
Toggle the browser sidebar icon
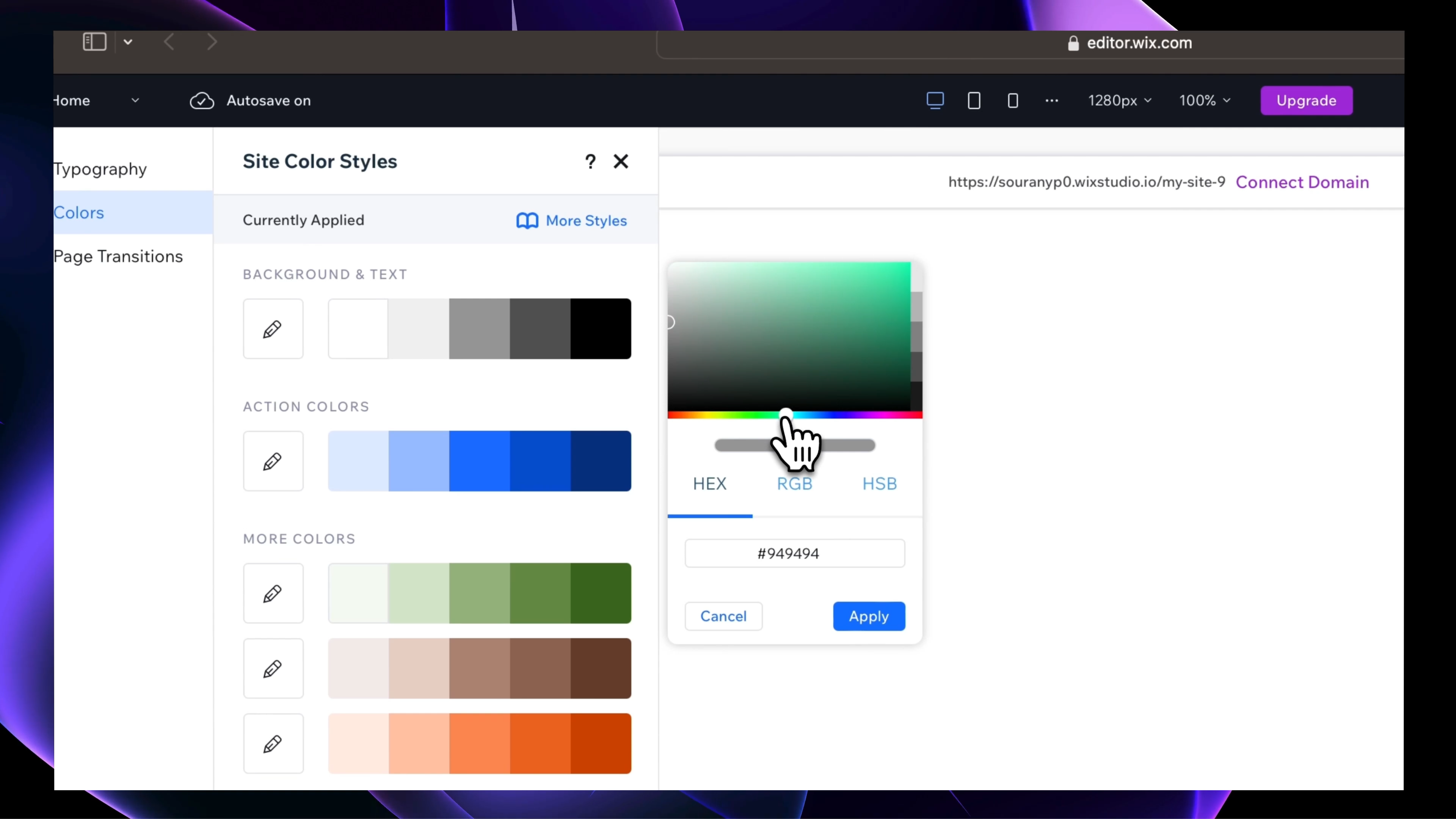[94, 42]
